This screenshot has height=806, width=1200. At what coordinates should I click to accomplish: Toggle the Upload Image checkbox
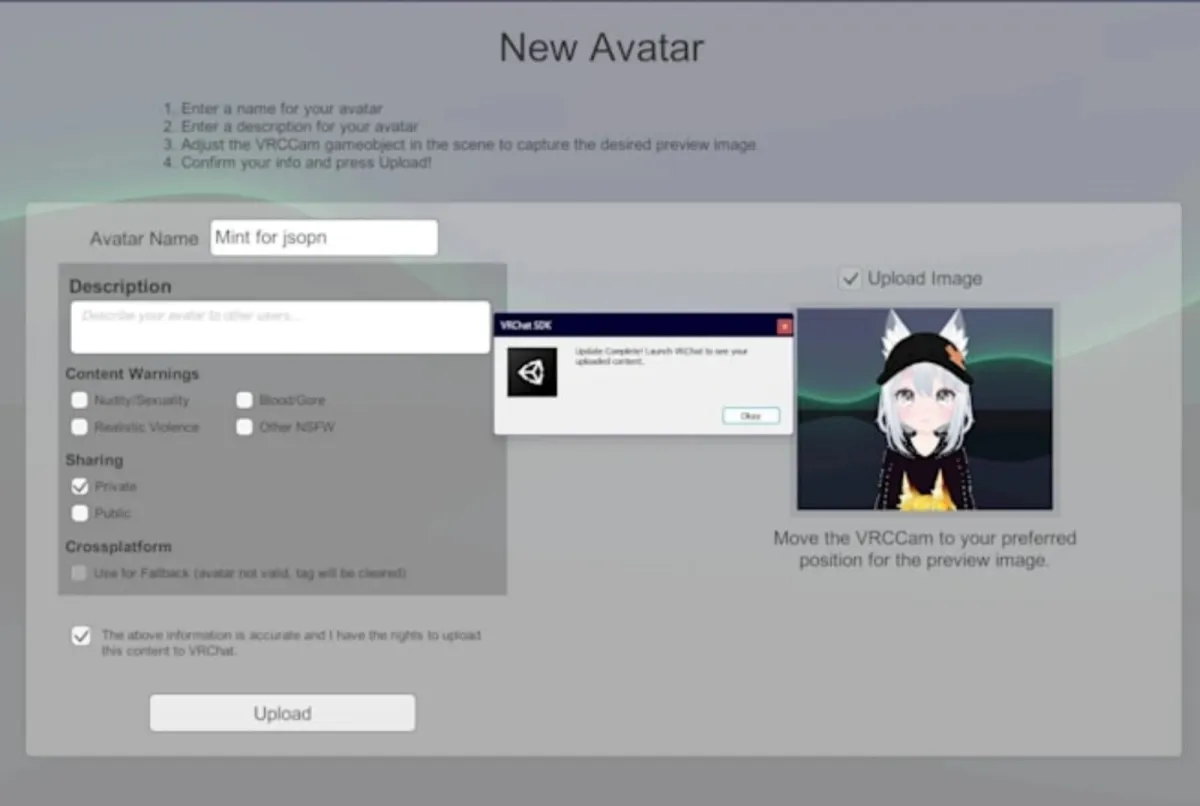point(850,279)
